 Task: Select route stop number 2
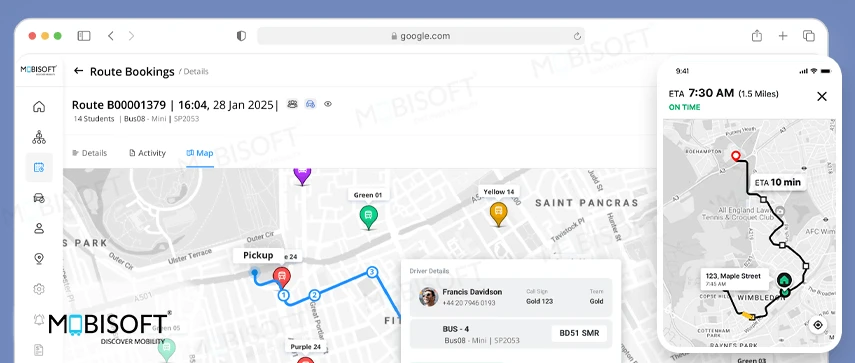(x=314, y=295)
